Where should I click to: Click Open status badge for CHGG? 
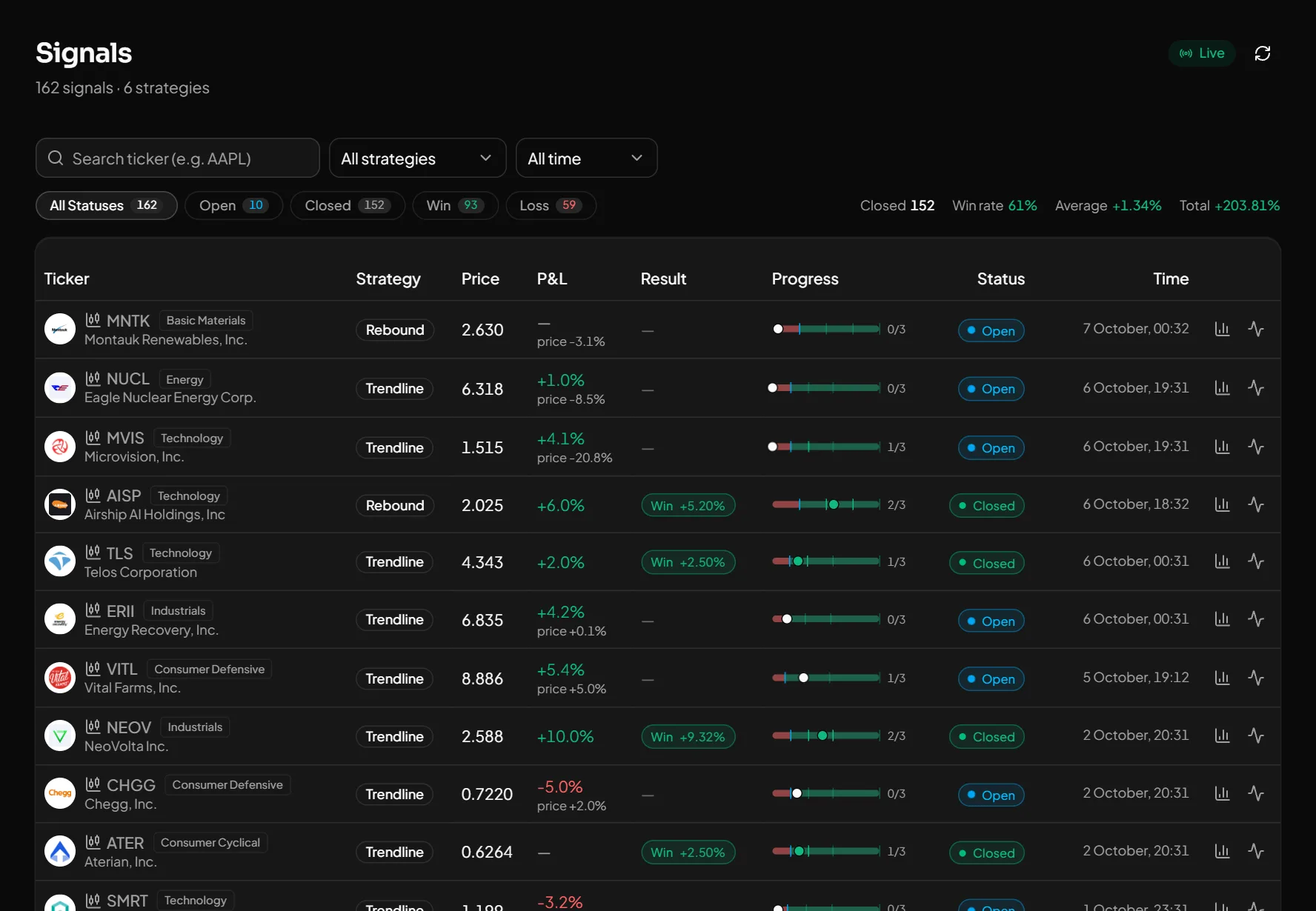[x=991, y=795]
